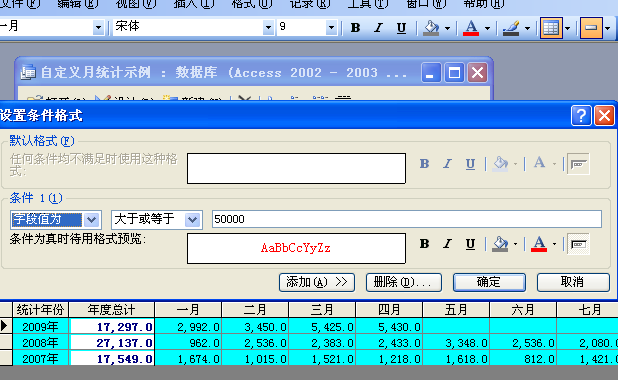The image size is (618, 380).
Task: Click cell 17,549.0 in 2007年 row
Action: [x=112, y=358]
